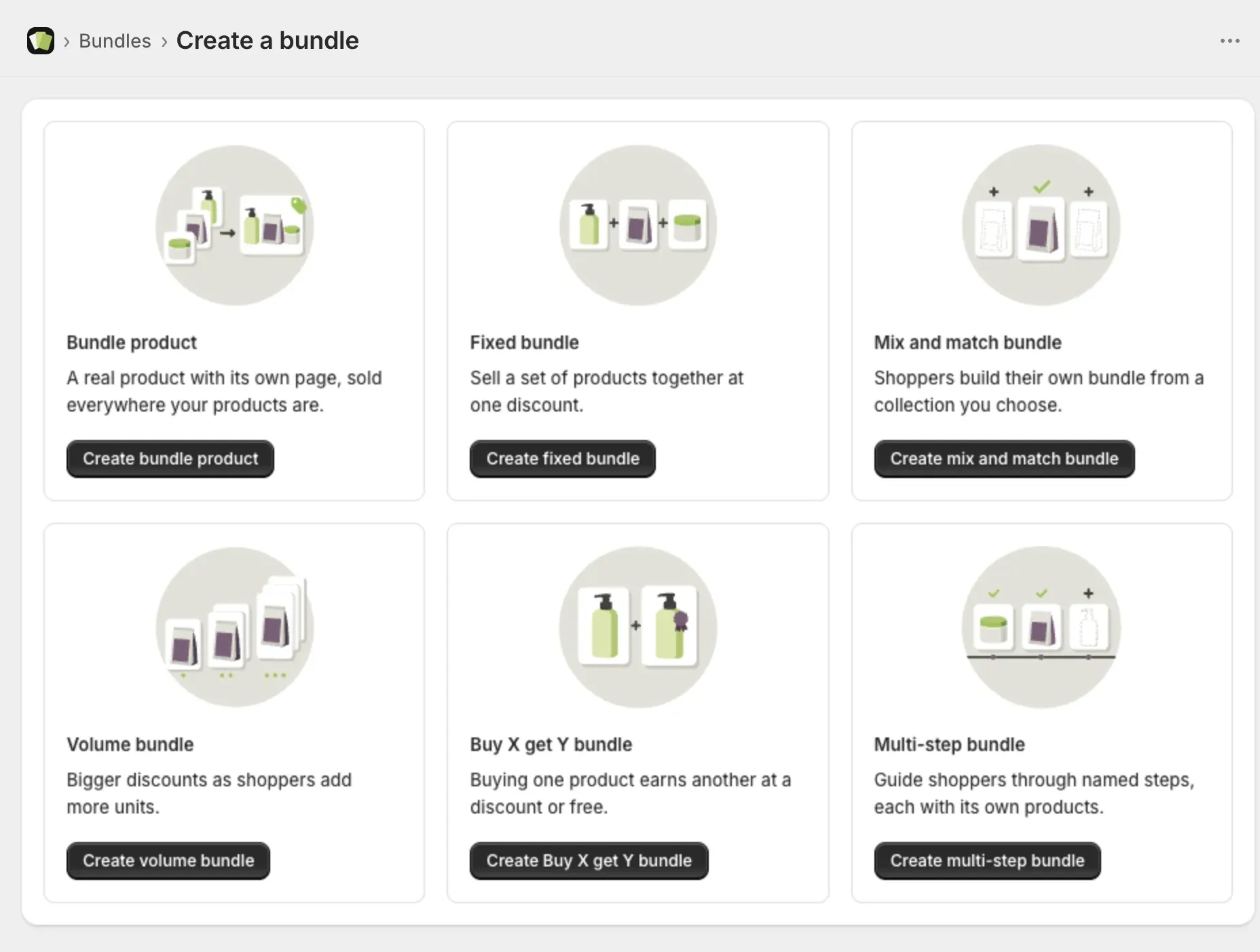Click Create volume bundle button
This screenshot has width=1260, height=952.
click(168, 861)
